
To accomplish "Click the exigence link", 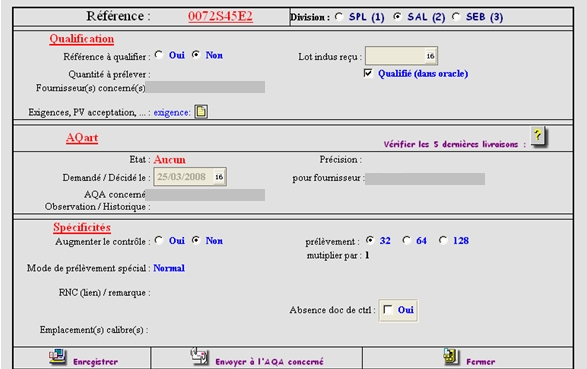I will [x=172, y=113].
